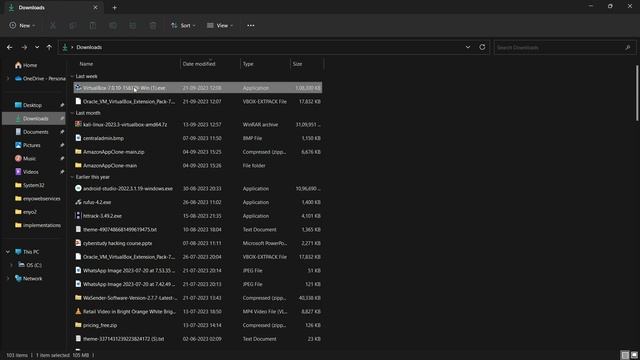Viewport: 640px width, 360px height.
Task: Click the cyberstudy hacking course pptx icon
Action: tap(78, 243)
